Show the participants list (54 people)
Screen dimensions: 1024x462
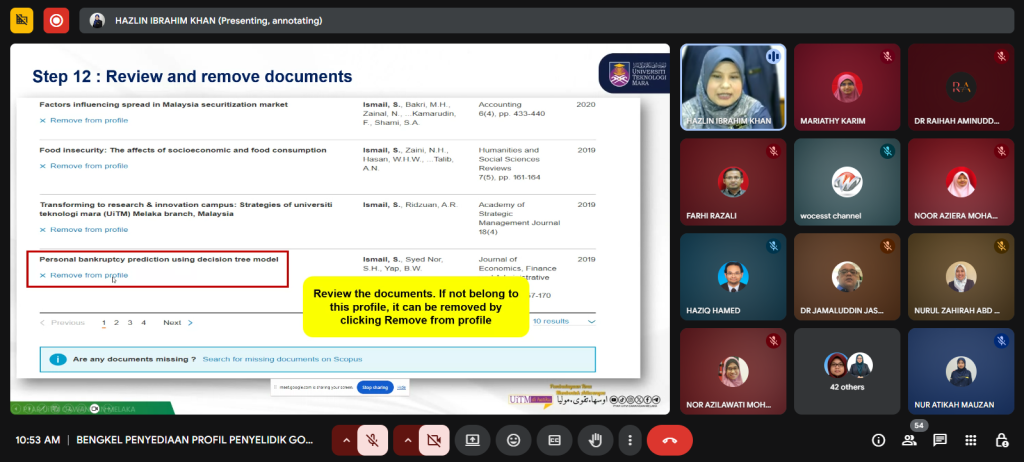click(x=909, y=440)
